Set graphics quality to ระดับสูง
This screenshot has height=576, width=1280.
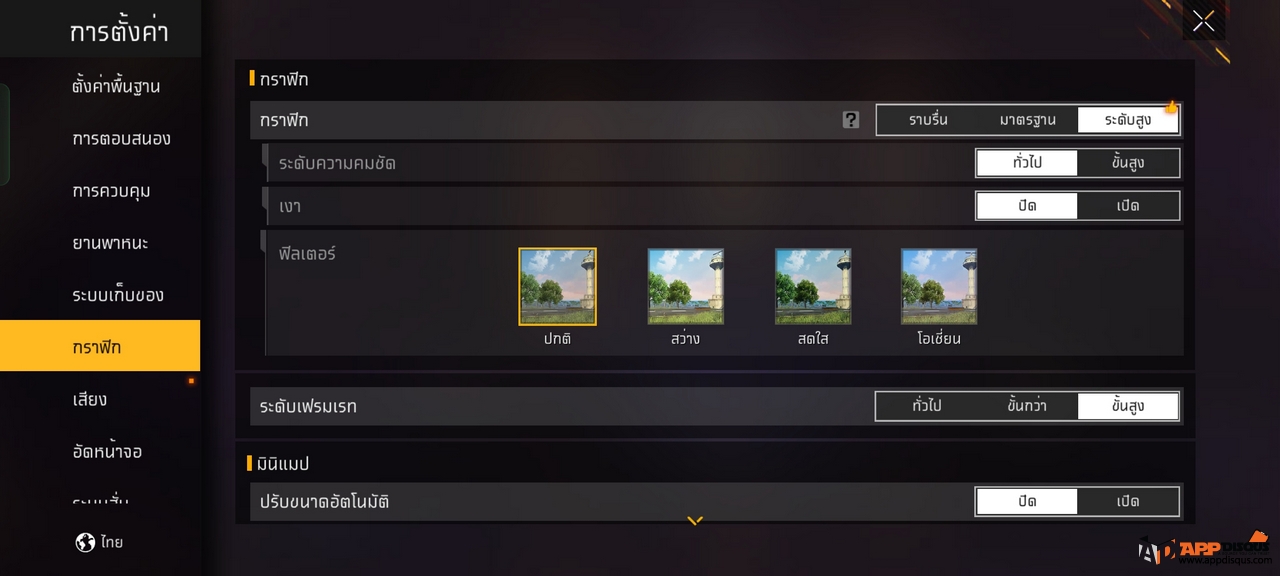[x=1128, y=120]
